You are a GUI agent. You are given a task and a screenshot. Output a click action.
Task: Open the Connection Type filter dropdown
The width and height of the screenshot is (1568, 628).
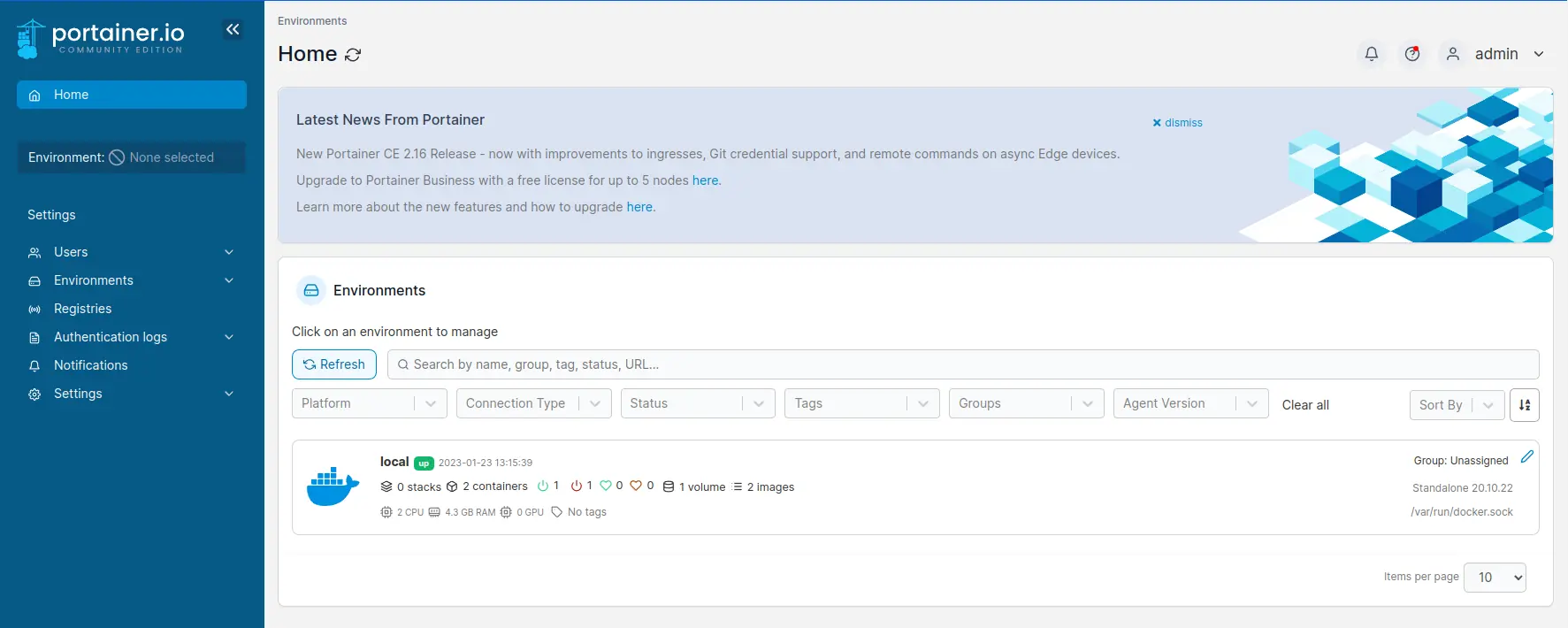(x=534, y=403)
